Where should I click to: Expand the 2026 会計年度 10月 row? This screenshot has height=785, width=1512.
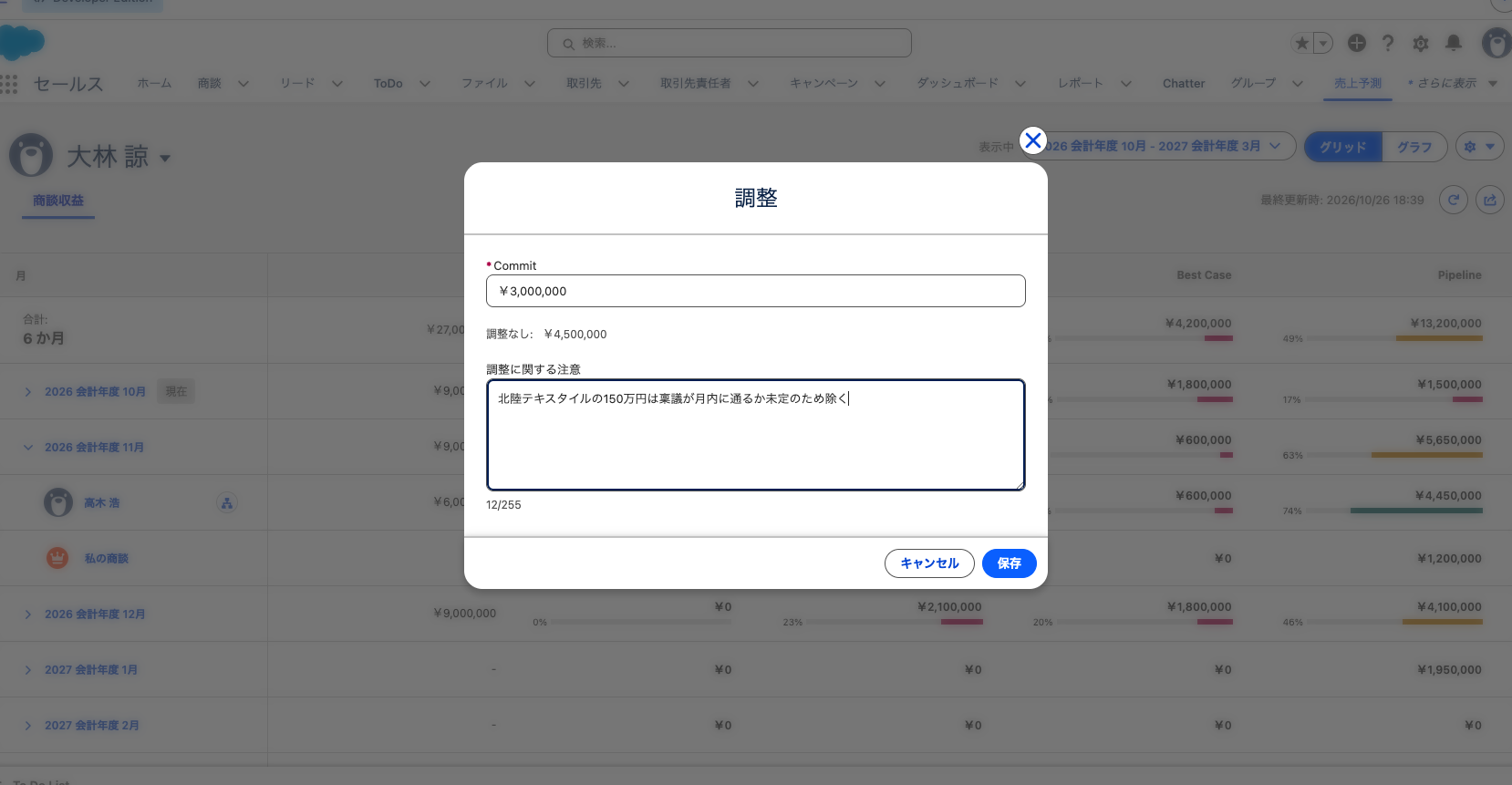click(x=28, y=392)
